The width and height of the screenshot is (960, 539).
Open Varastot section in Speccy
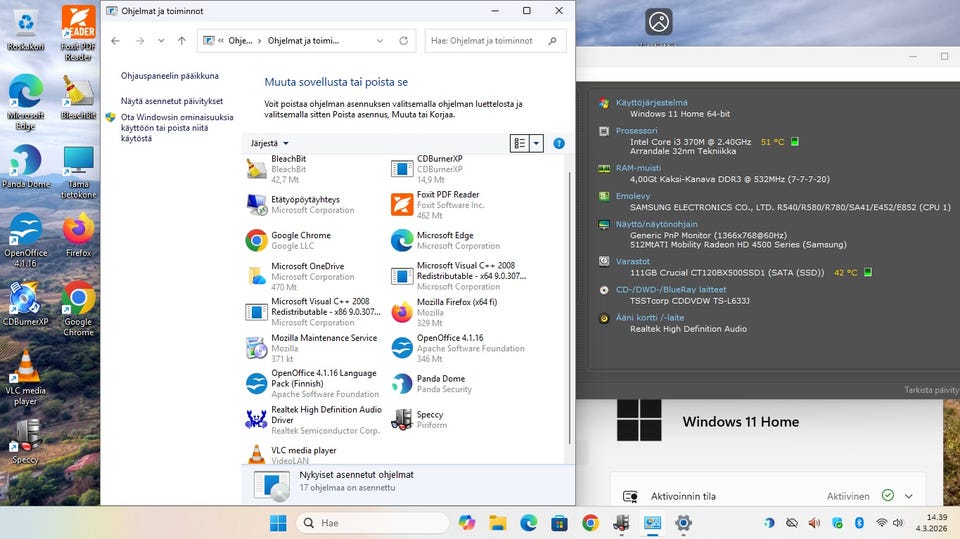[632, 262]
